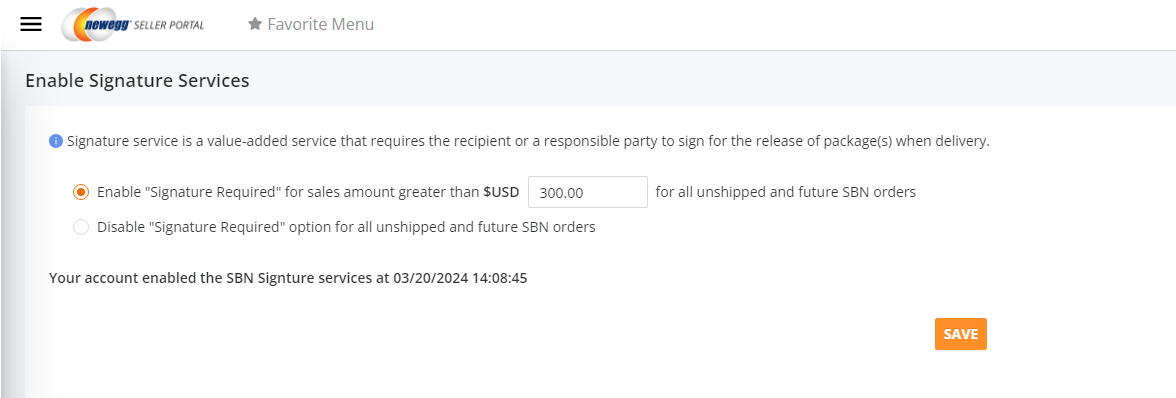Click the Disable "Signature Required" option label
The width and height of the screenshot is (1176, 398).
tap(346, 226)
